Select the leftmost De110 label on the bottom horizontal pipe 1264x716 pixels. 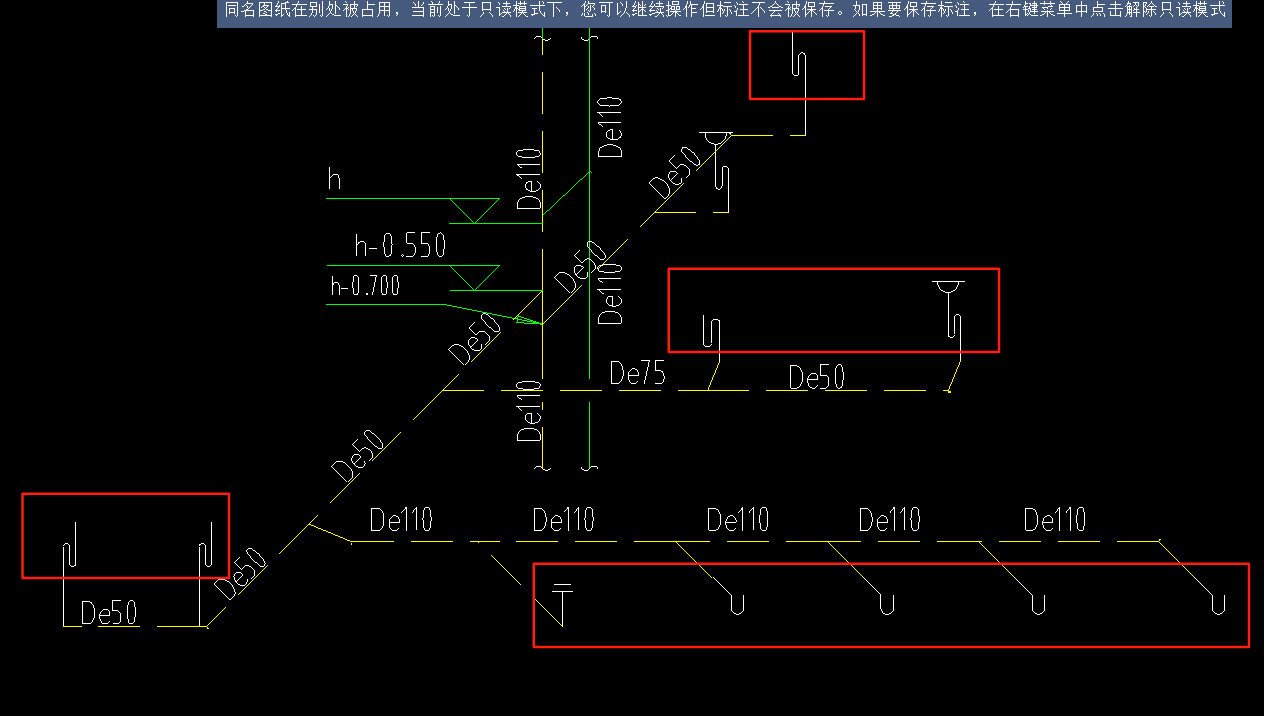pos(401,520)
